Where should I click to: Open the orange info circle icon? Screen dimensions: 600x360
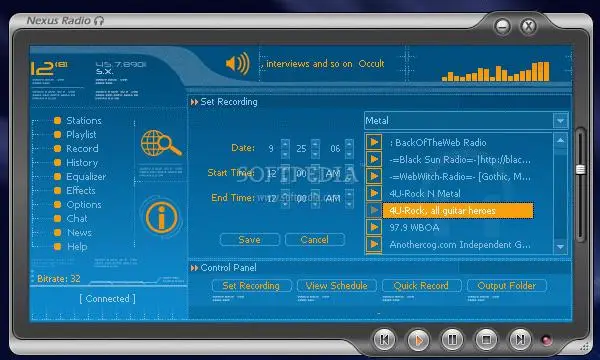(x=161, y=217)
